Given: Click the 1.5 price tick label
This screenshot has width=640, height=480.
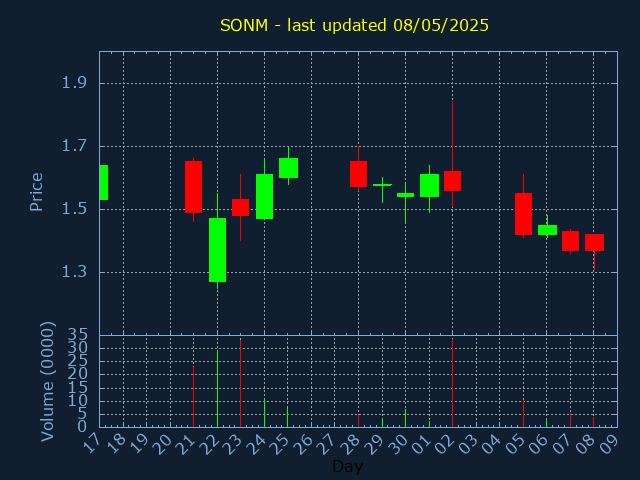Looking at the screenshot, I should [x=74, y=209].
